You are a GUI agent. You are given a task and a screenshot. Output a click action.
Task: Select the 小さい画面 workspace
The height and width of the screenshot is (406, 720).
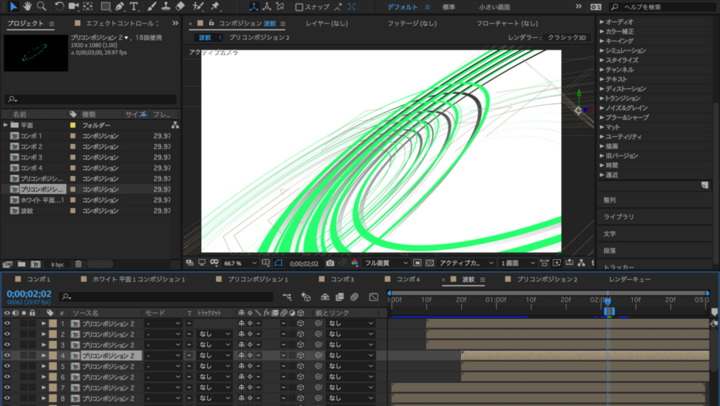pos(494,7)
